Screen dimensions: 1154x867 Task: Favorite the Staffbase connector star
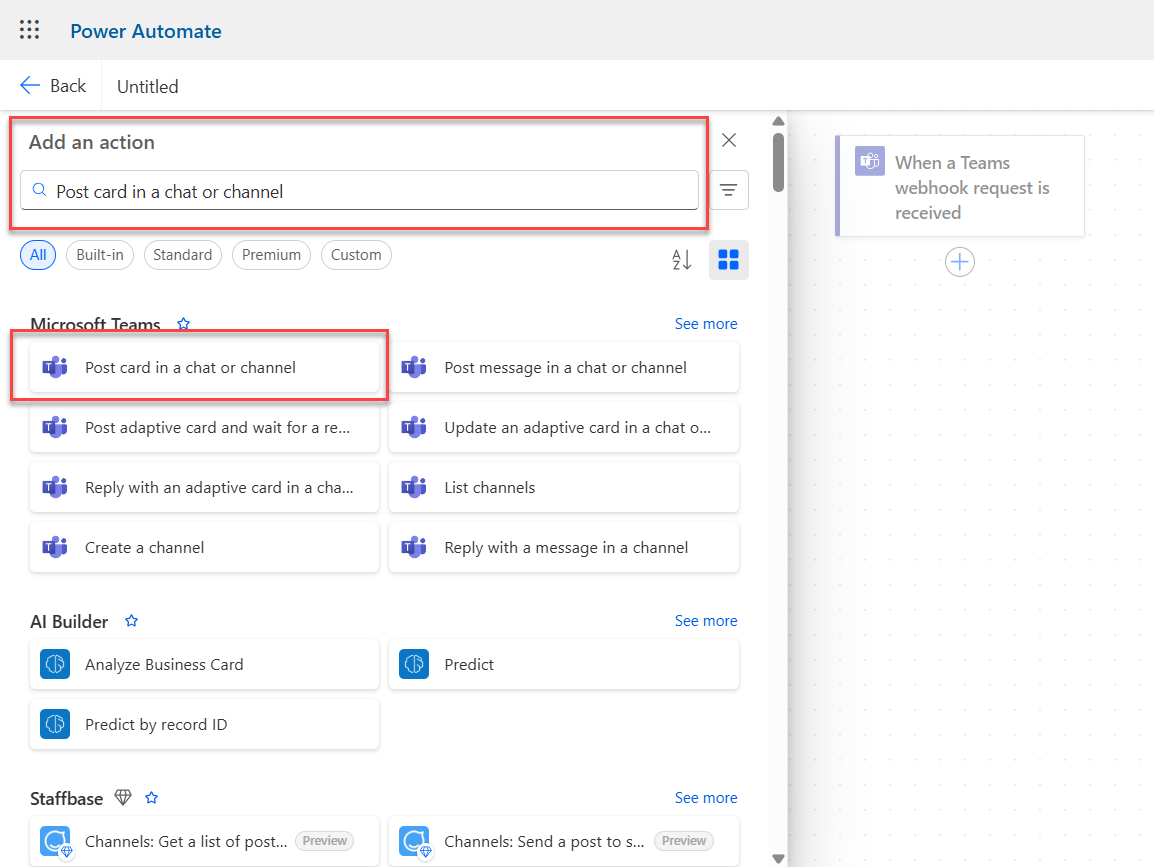pos(152,798)
